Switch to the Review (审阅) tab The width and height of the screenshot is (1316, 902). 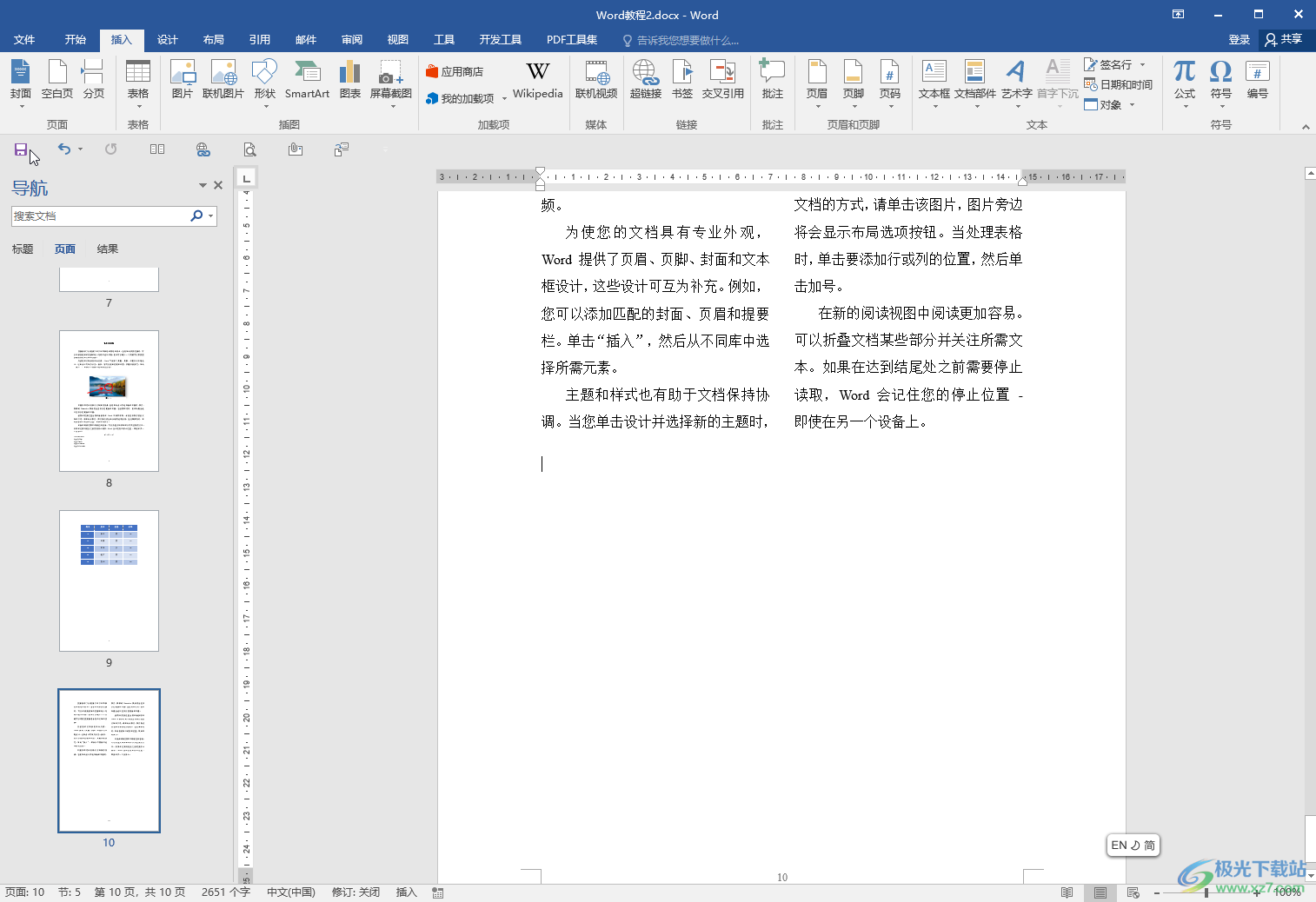(x=352, y=40)
